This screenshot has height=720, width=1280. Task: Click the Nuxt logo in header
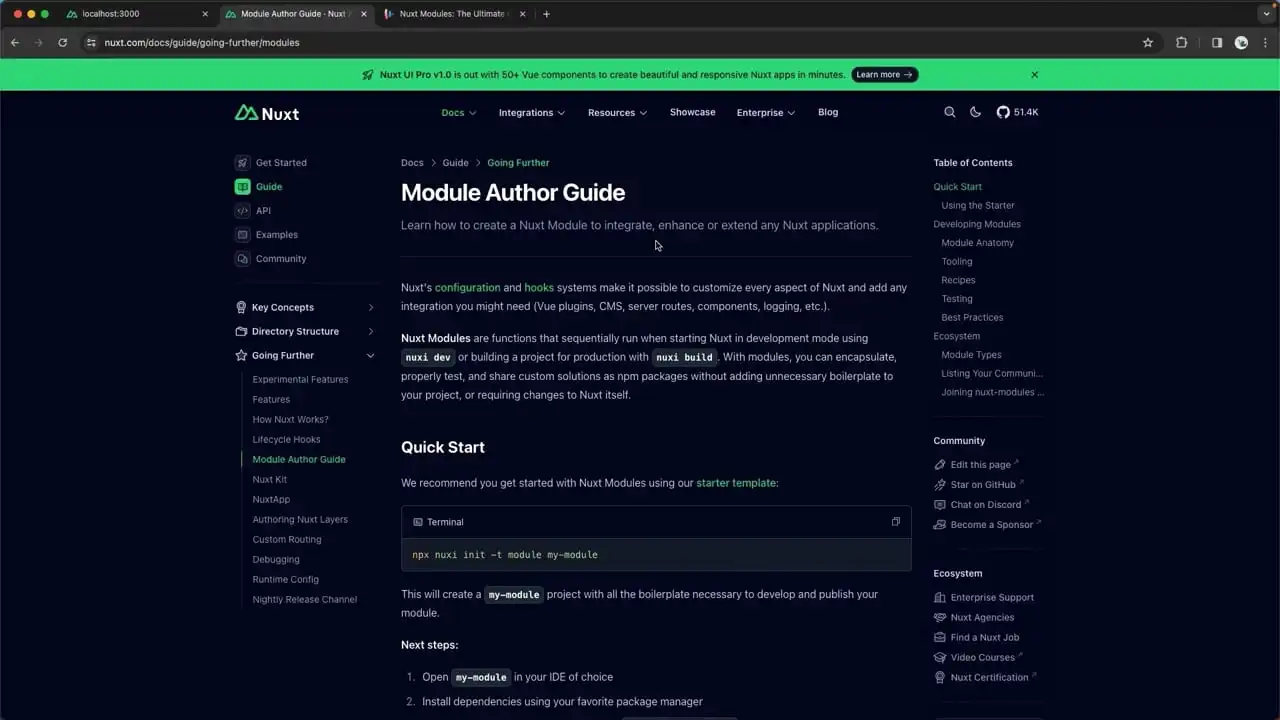point(266,113)
